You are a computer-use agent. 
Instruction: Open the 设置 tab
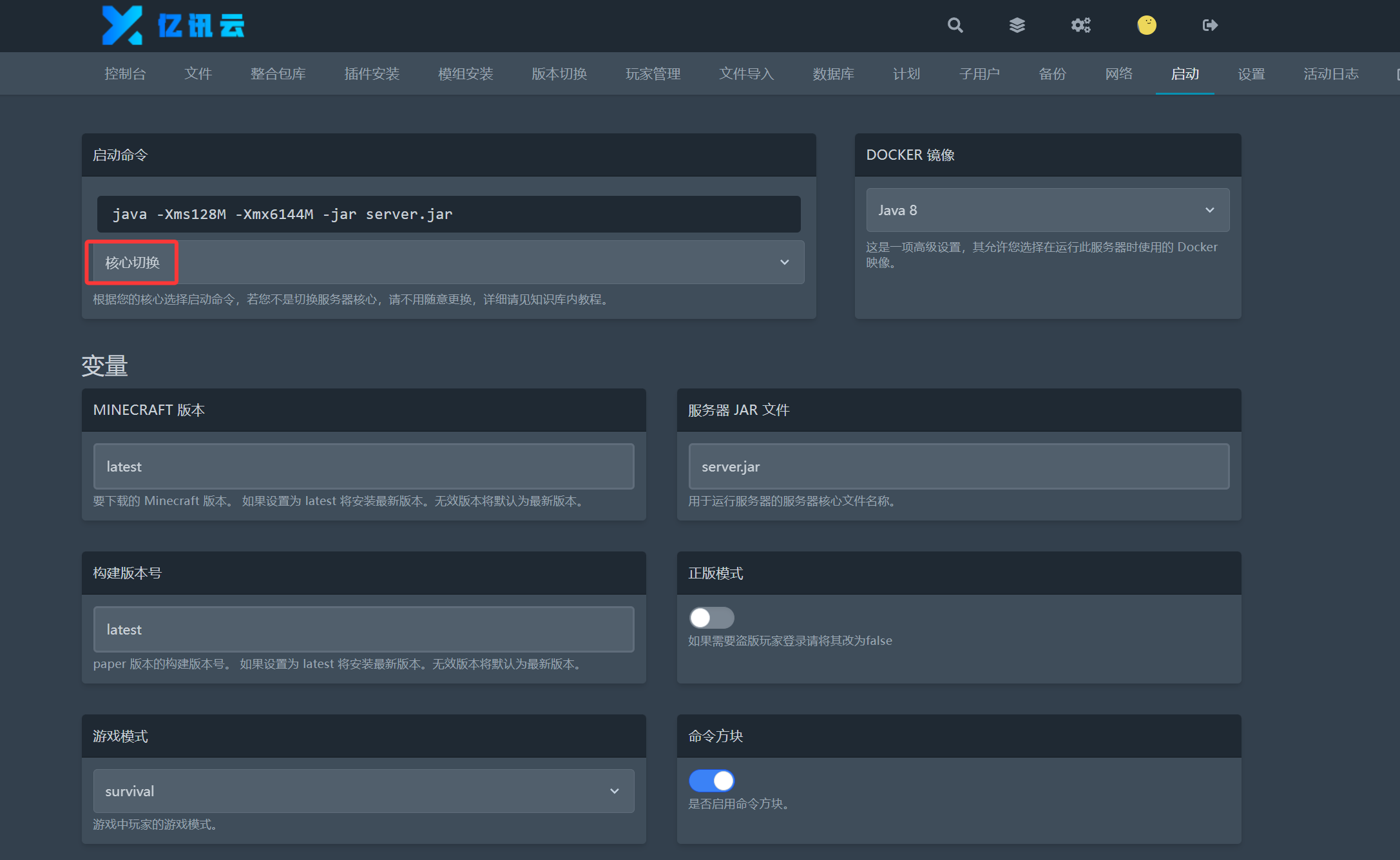pyautogui.click(x=1251, y=74)
